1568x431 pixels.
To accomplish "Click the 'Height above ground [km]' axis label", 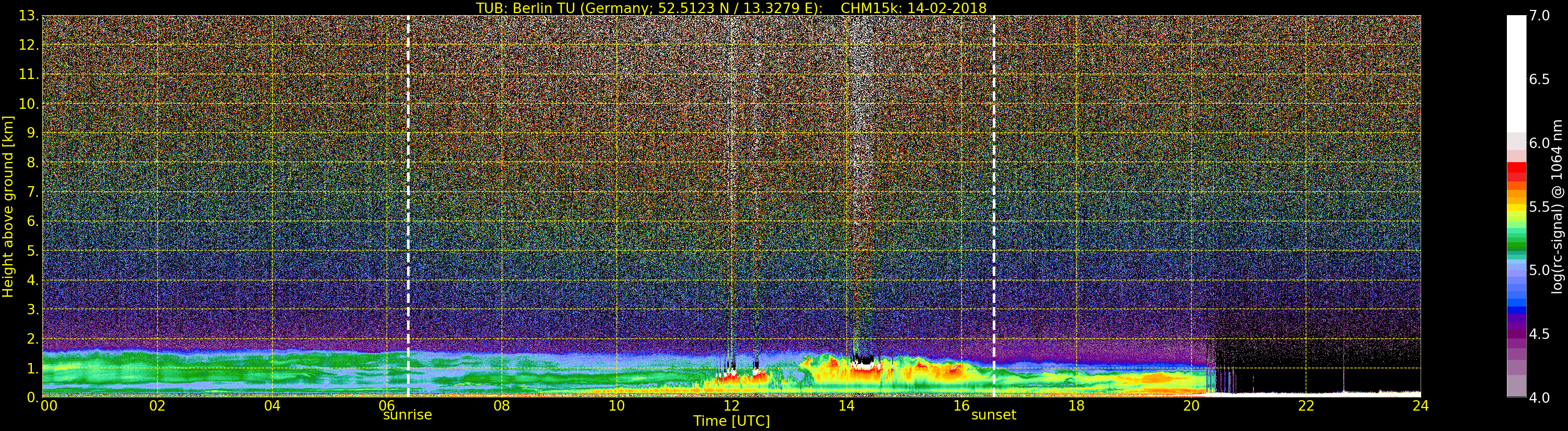I will coord(8,206).
